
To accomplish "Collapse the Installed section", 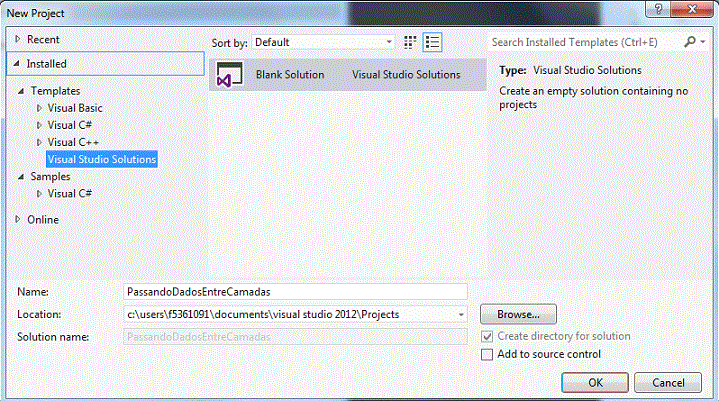I will [17, 64].
